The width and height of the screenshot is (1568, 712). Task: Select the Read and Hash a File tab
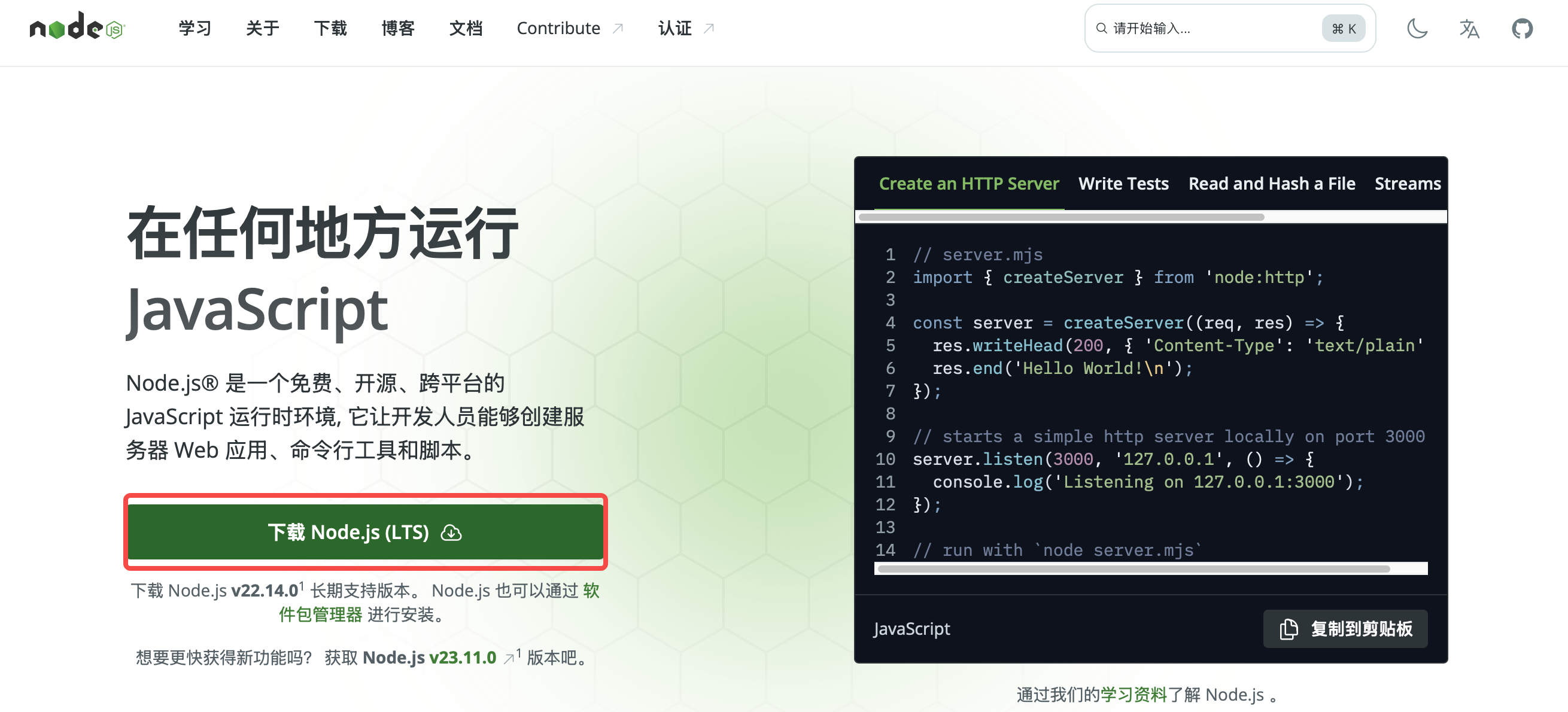click(1272, 184)
